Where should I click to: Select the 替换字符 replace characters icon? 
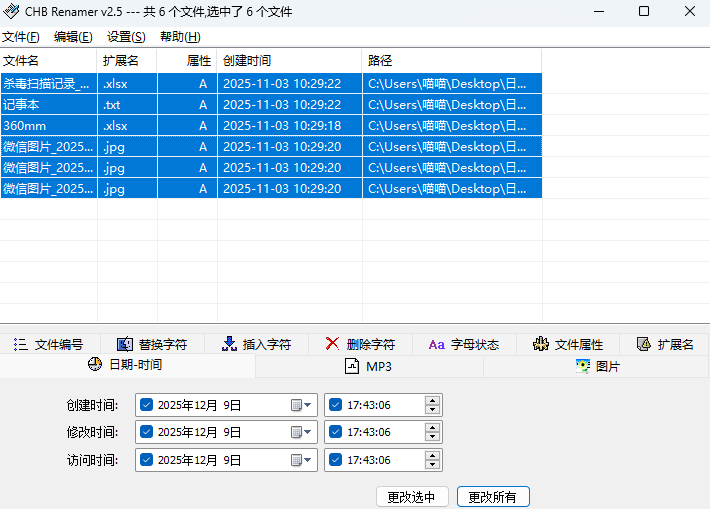pos(125,344)
